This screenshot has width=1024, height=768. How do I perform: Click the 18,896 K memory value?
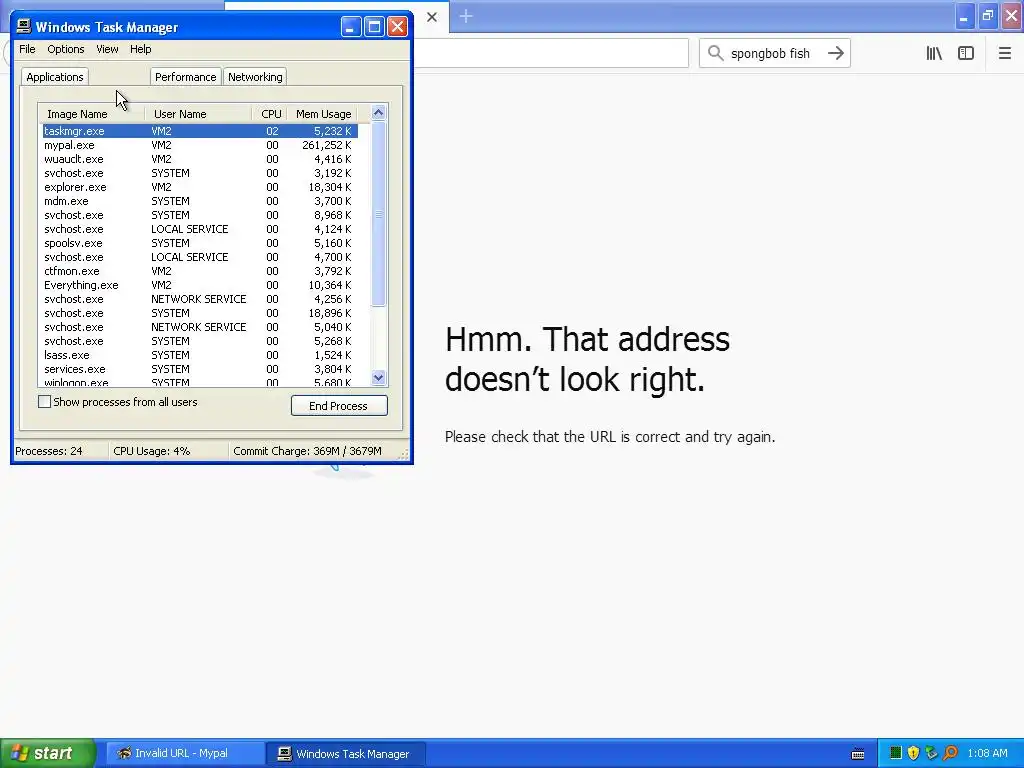point(330,313)
